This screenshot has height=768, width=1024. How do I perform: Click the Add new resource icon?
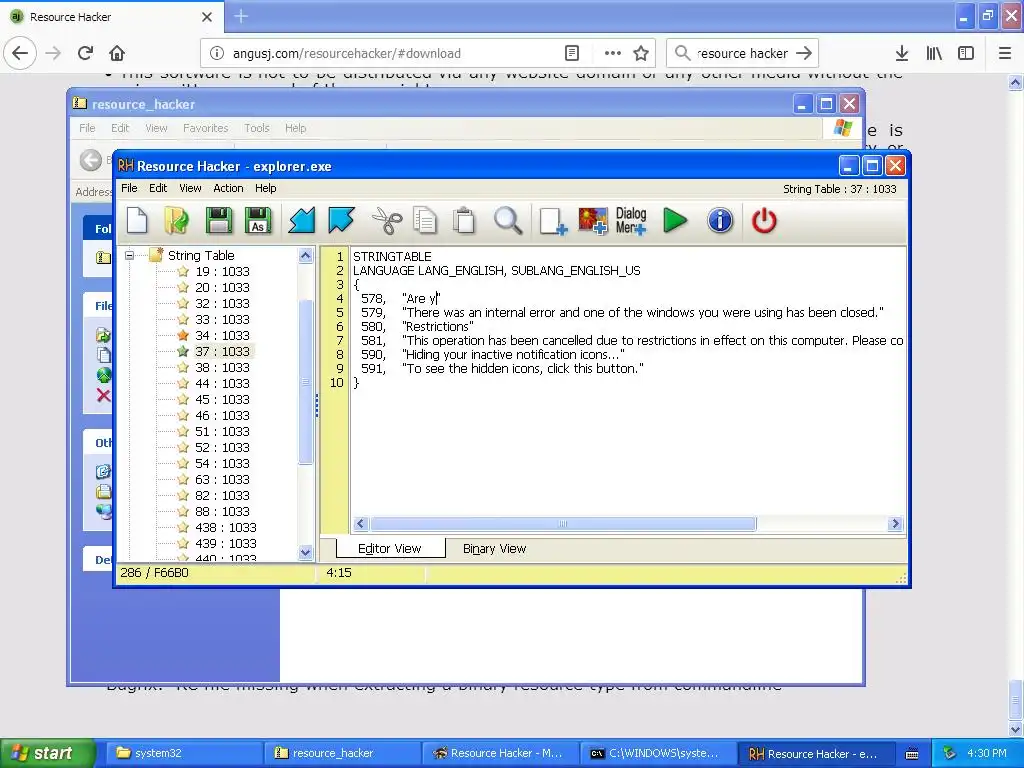pyautogui.click(x=553, y=221)
